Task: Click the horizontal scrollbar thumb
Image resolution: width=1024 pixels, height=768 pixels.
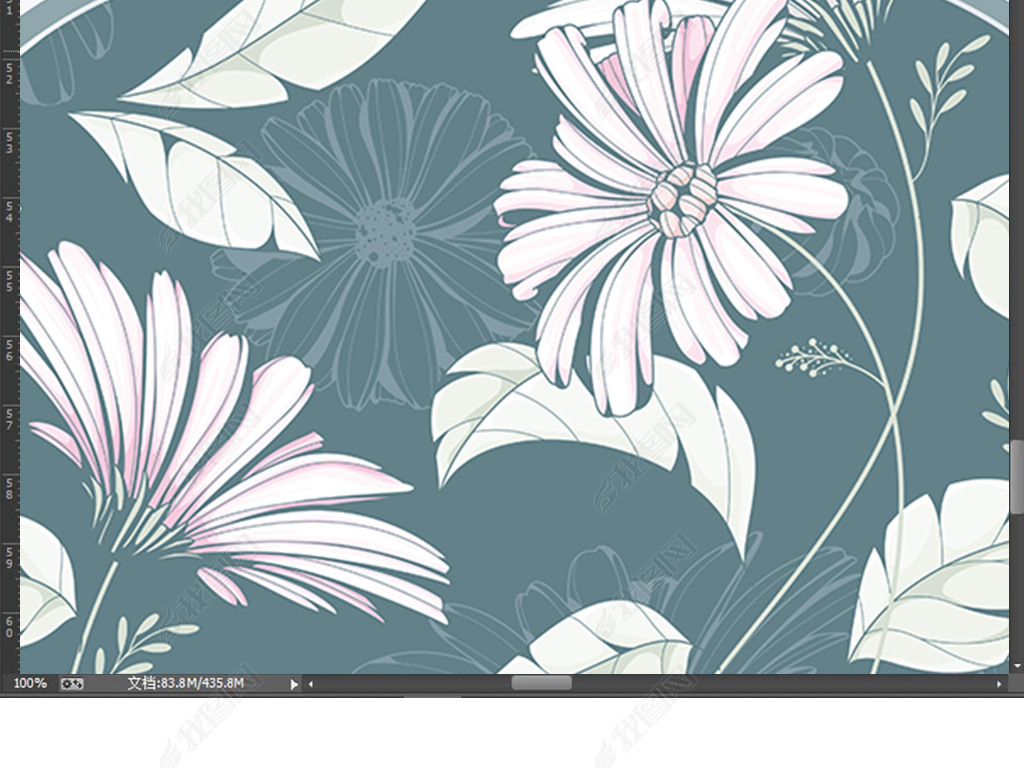Action: 541,683
